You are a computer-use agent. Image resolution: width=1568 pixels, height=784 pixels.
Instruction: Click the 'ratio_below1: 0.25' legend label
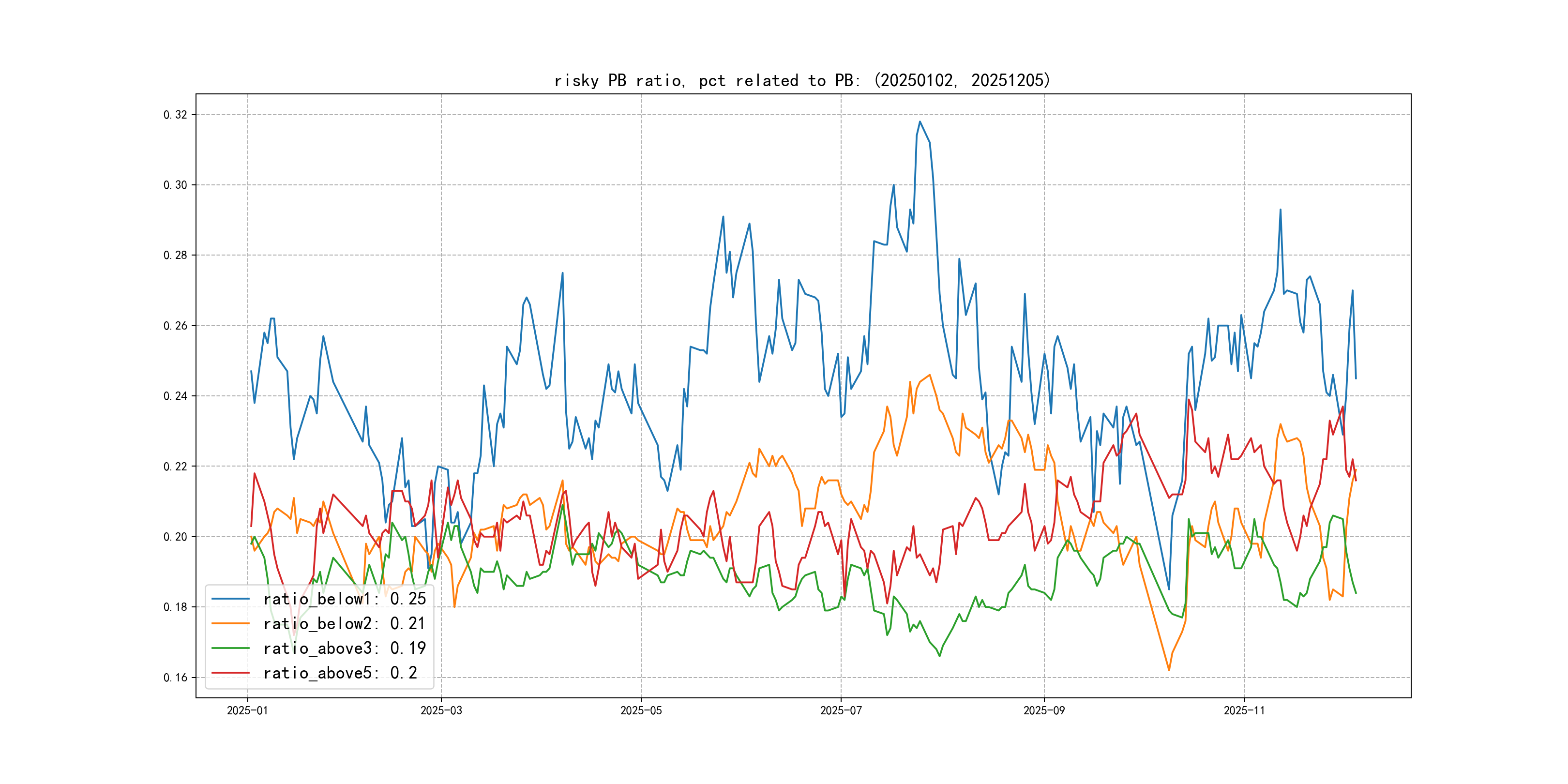click(345, 599)
